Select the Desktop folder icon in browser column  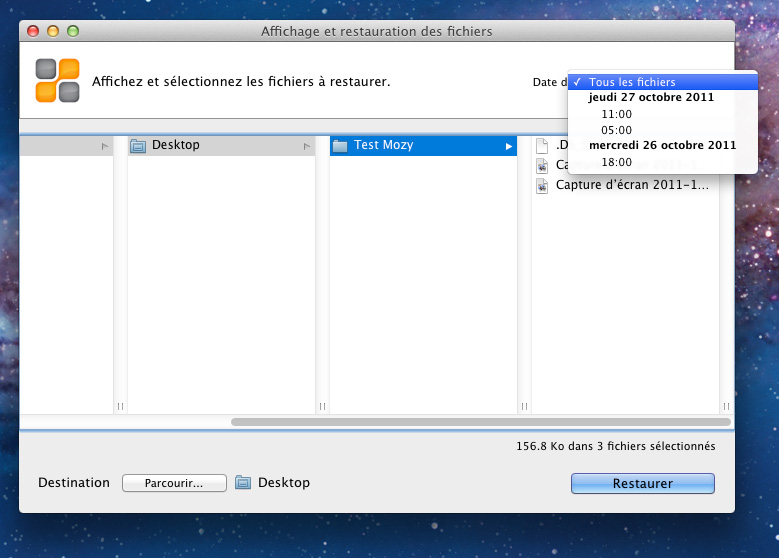[138, 146]
